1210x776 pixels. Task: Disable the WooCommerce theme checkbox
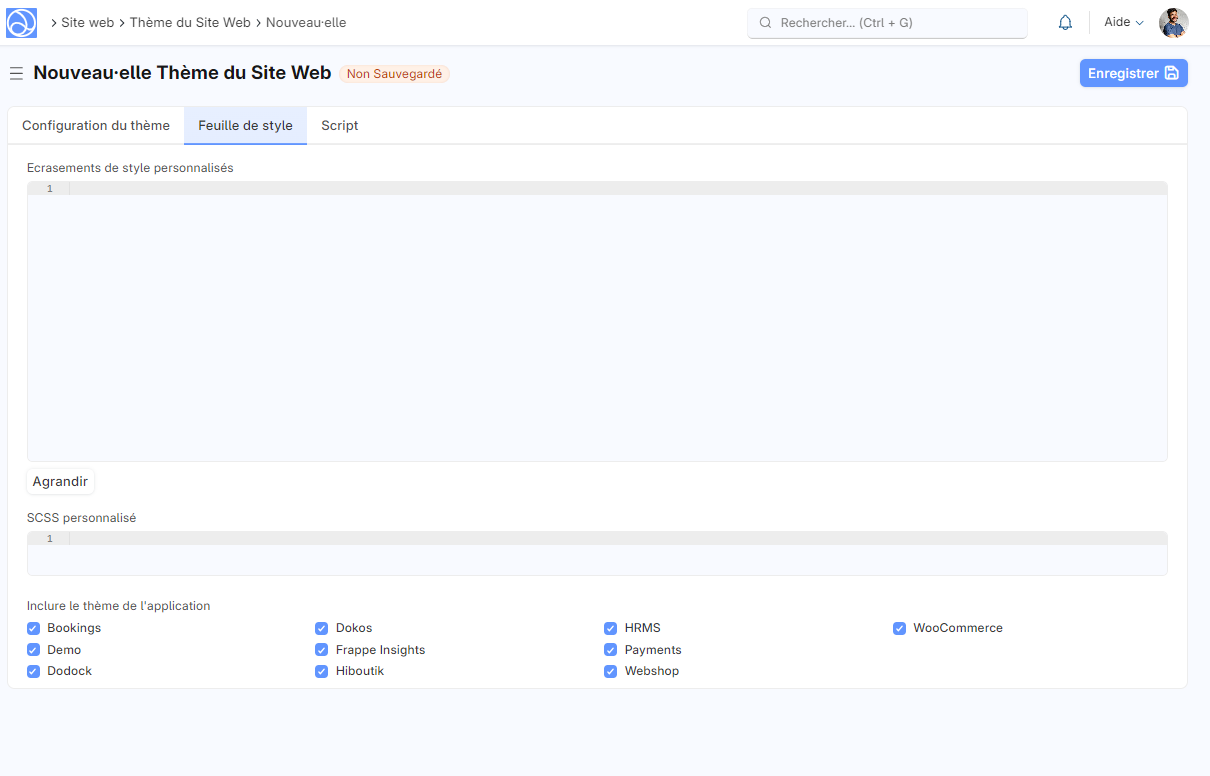point(900,628)
